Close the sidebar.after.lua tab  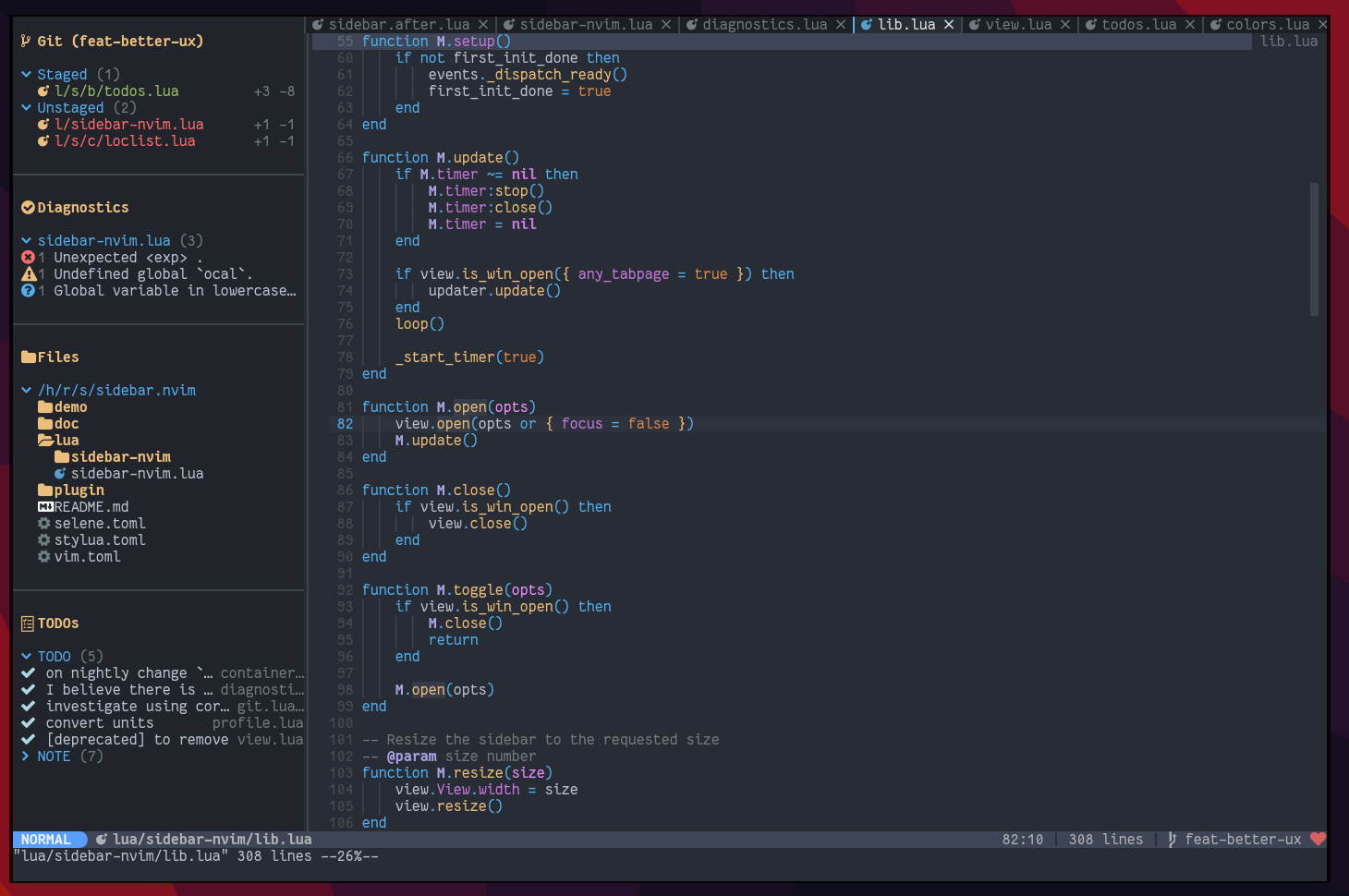point(483,25)
